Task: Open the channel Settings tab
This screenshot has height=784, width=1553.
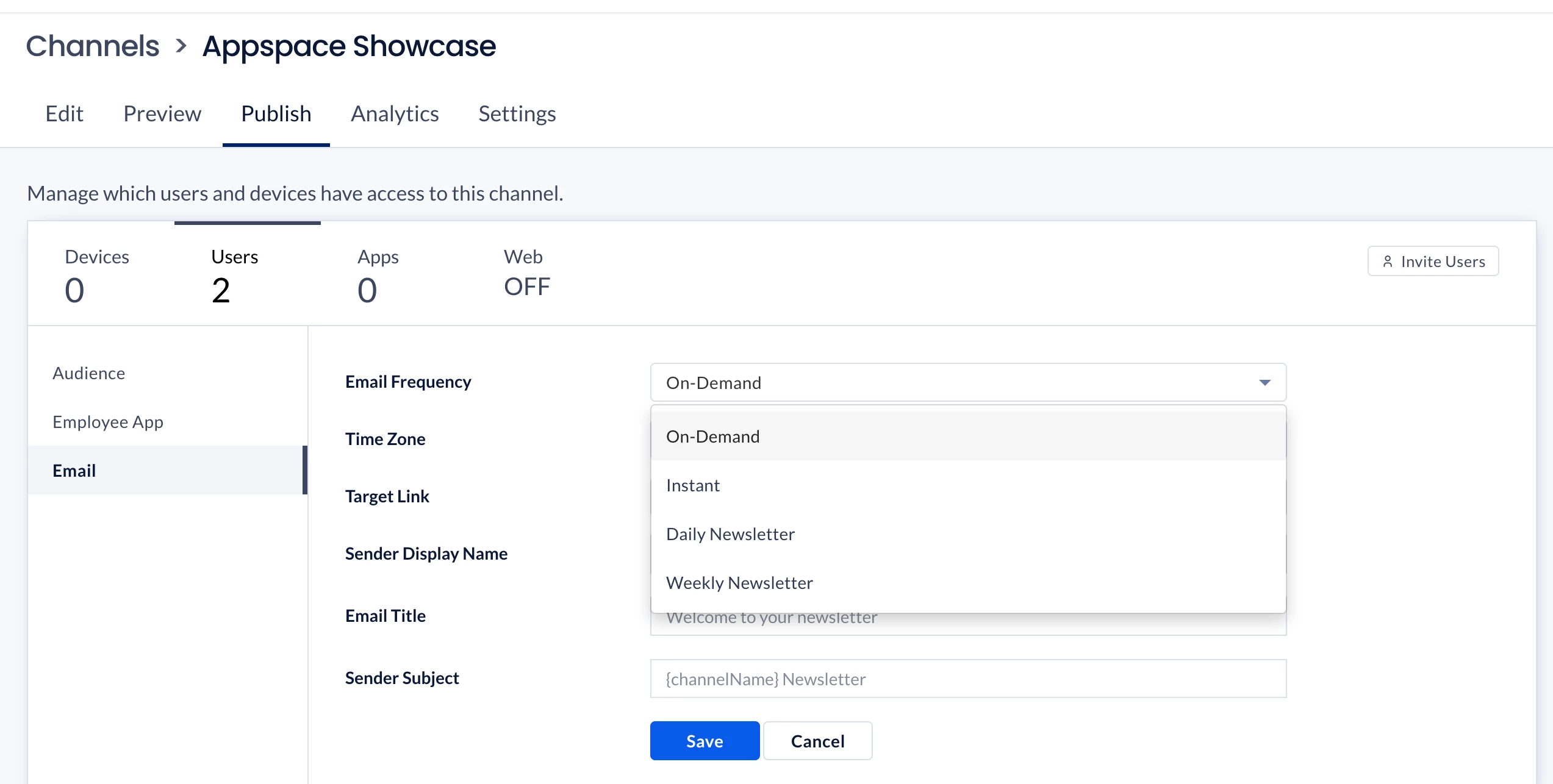Action: click(517, 114)
